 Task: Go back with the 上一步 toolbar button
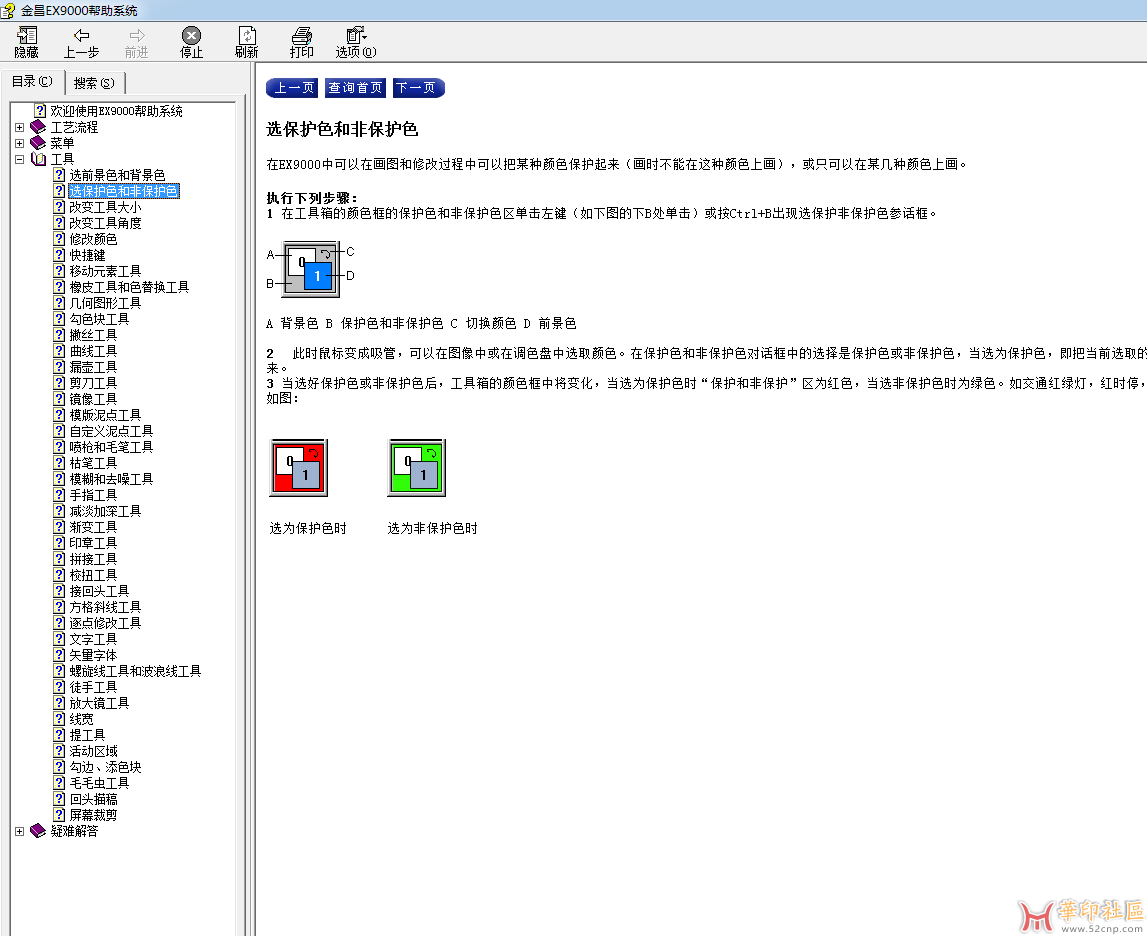click(x=81, y=42)
